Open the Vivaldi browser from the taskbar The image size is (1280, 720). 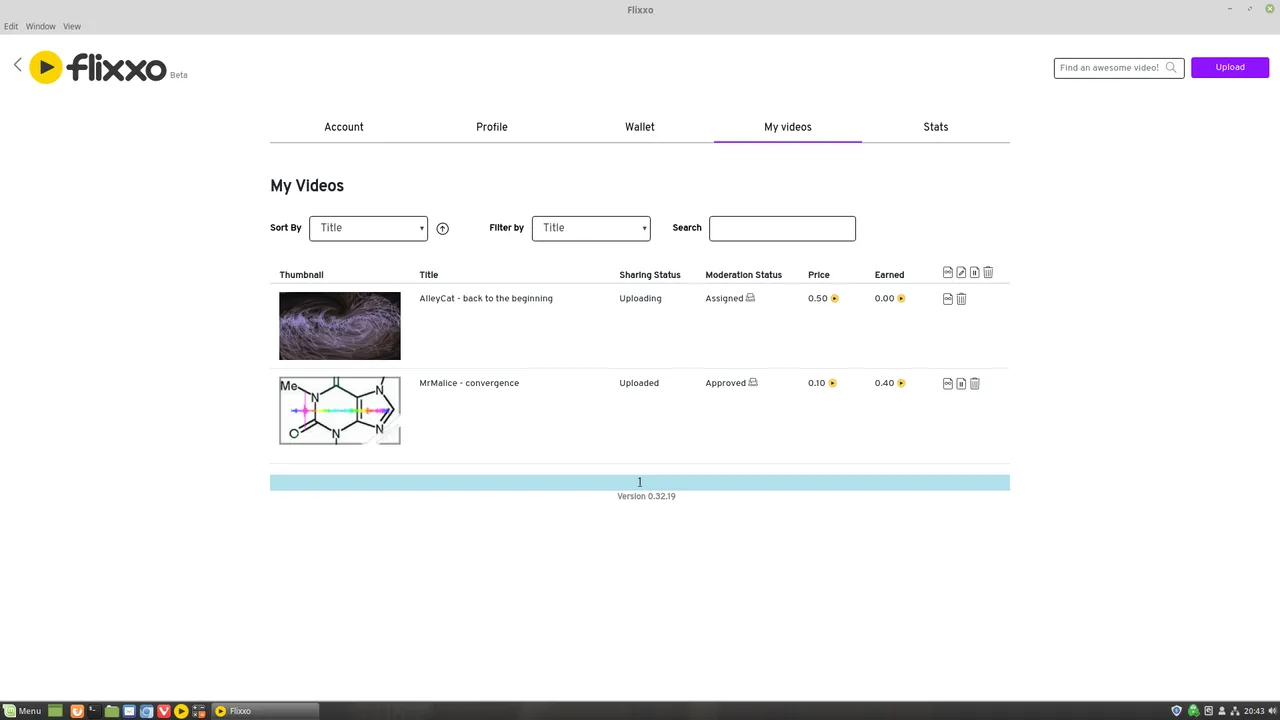164,711
